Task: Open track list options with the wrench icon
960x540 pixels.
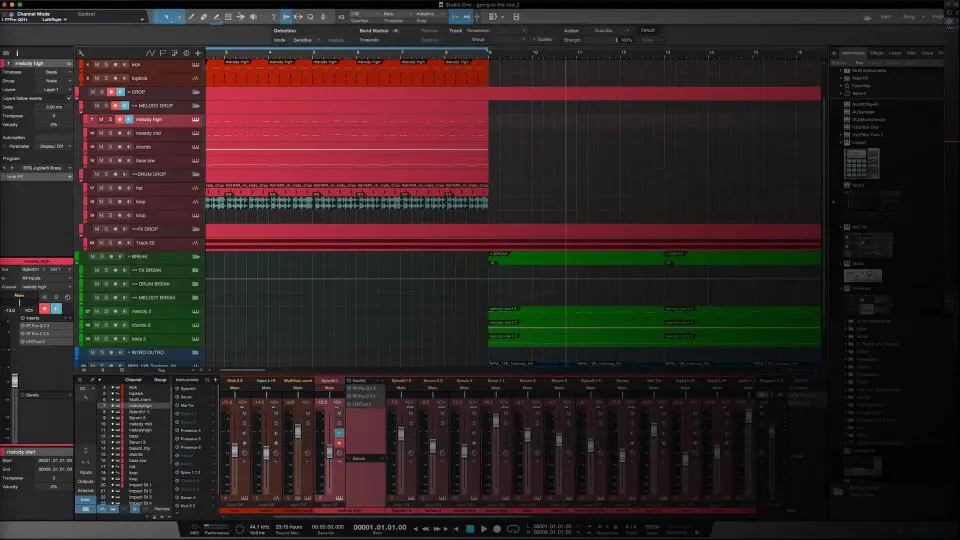Action: click(x=81, y=53)
